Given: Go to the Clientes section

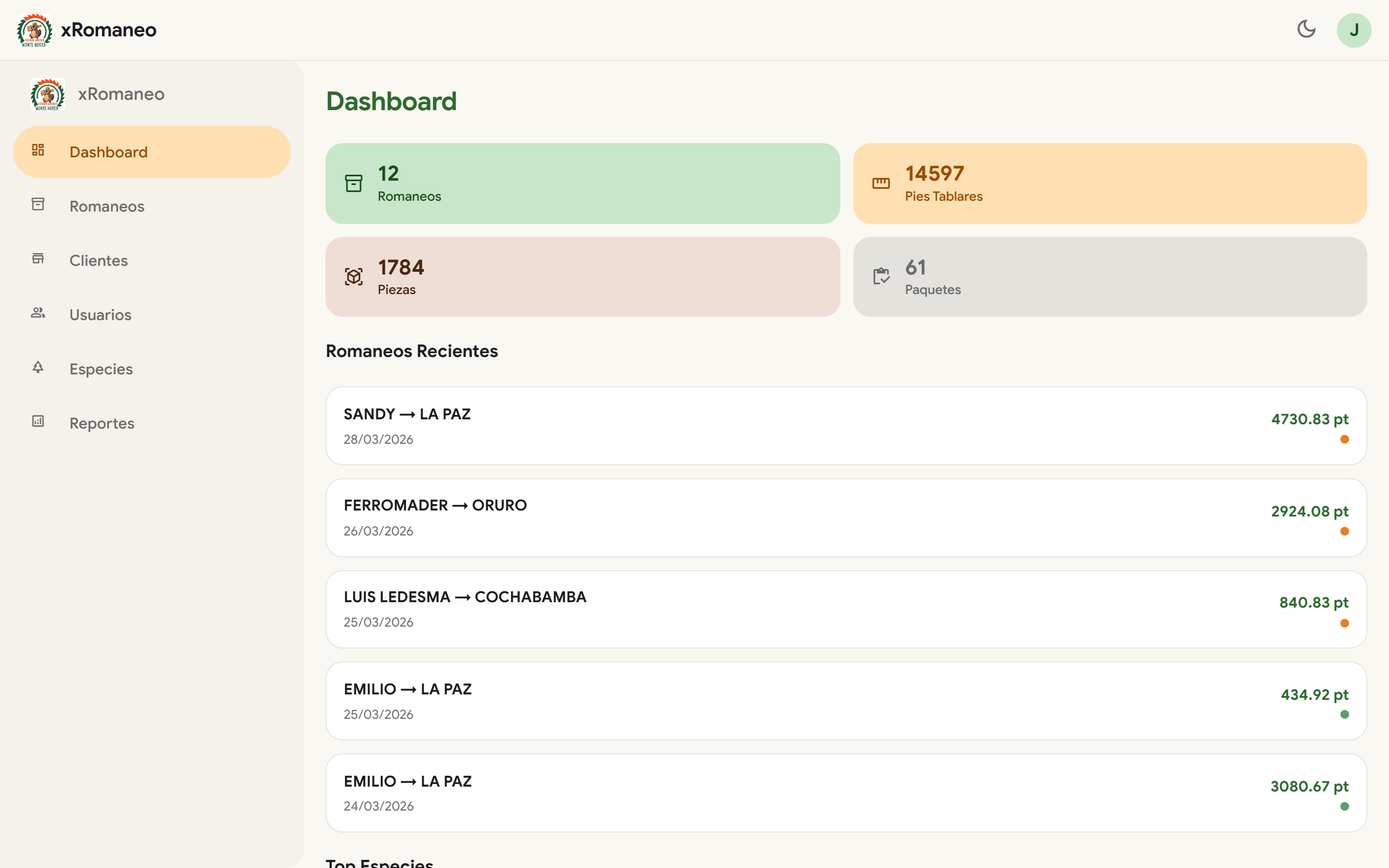Looking at the screenshot, I should (x=98, y=260).
